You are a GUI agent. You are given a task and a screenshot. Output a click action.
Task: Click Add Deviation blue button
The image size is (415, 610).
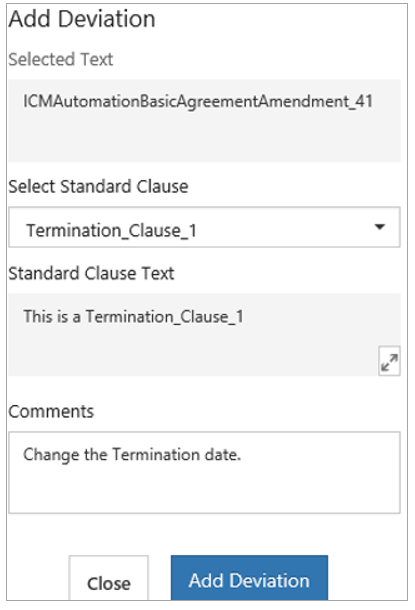pos(249,578)
